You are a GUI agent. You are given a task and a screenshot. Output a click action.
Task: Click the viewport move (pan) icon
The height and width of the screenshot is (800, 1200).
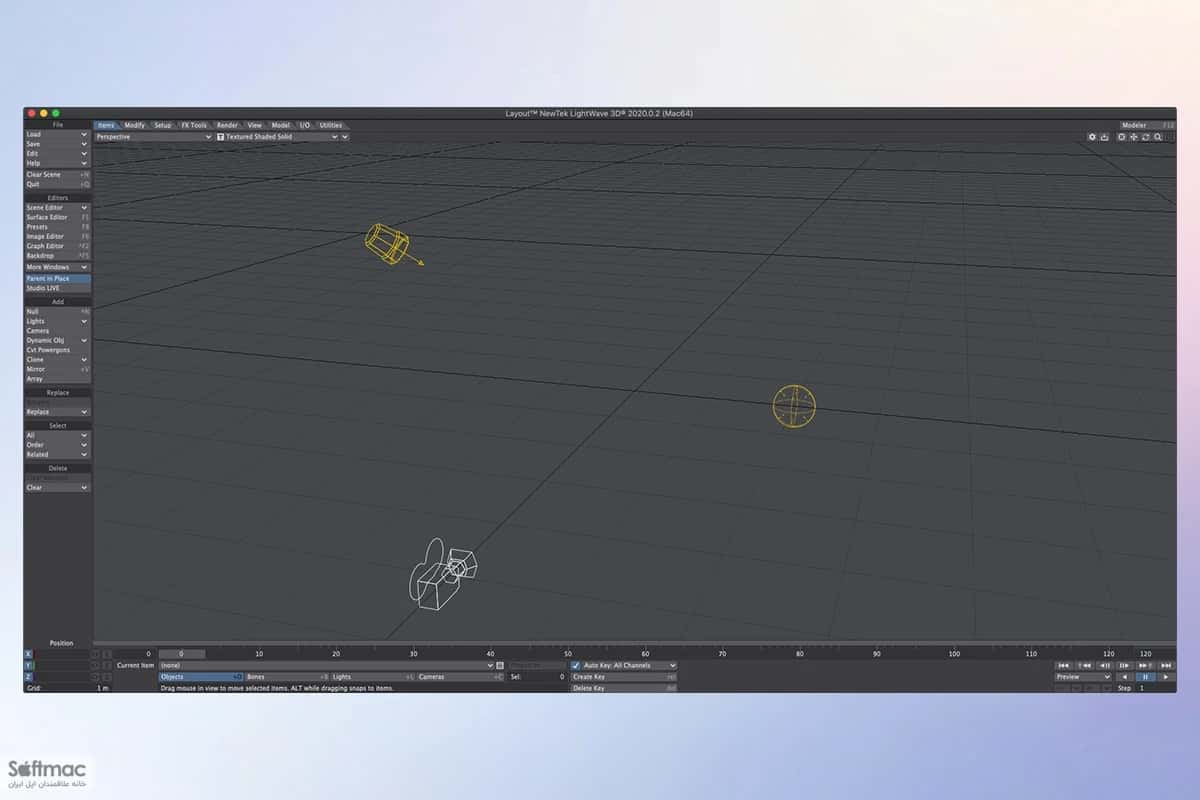pyautogui.click(x=1134, y=136)
